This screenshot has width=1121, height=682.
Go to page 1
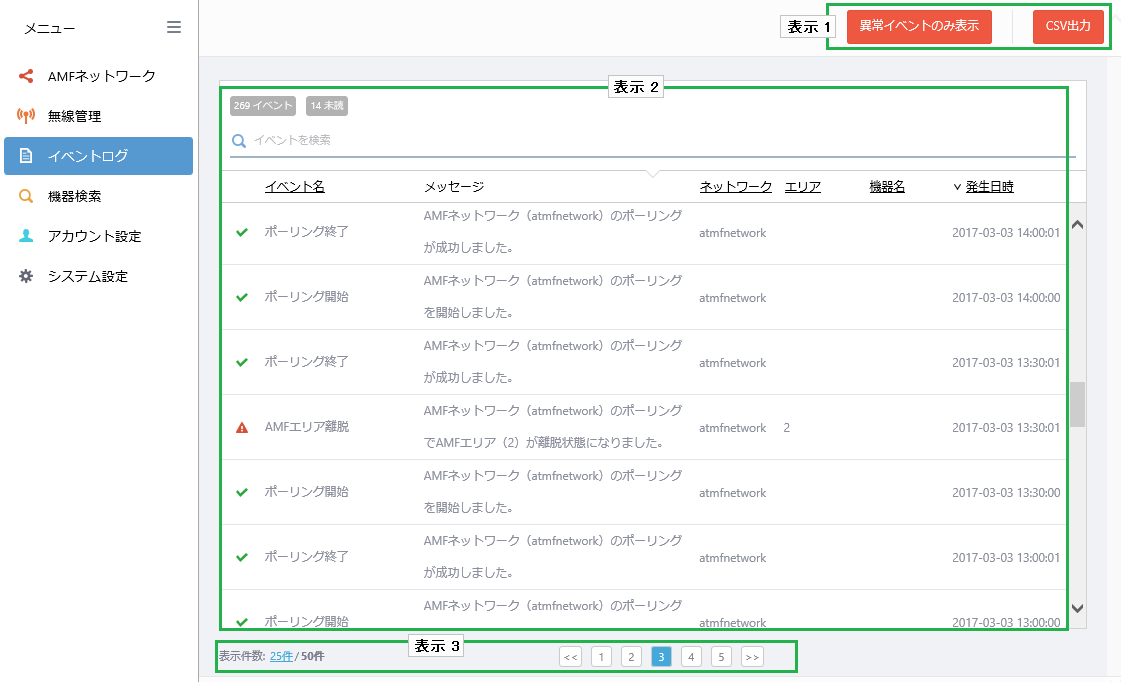(601, 657)
